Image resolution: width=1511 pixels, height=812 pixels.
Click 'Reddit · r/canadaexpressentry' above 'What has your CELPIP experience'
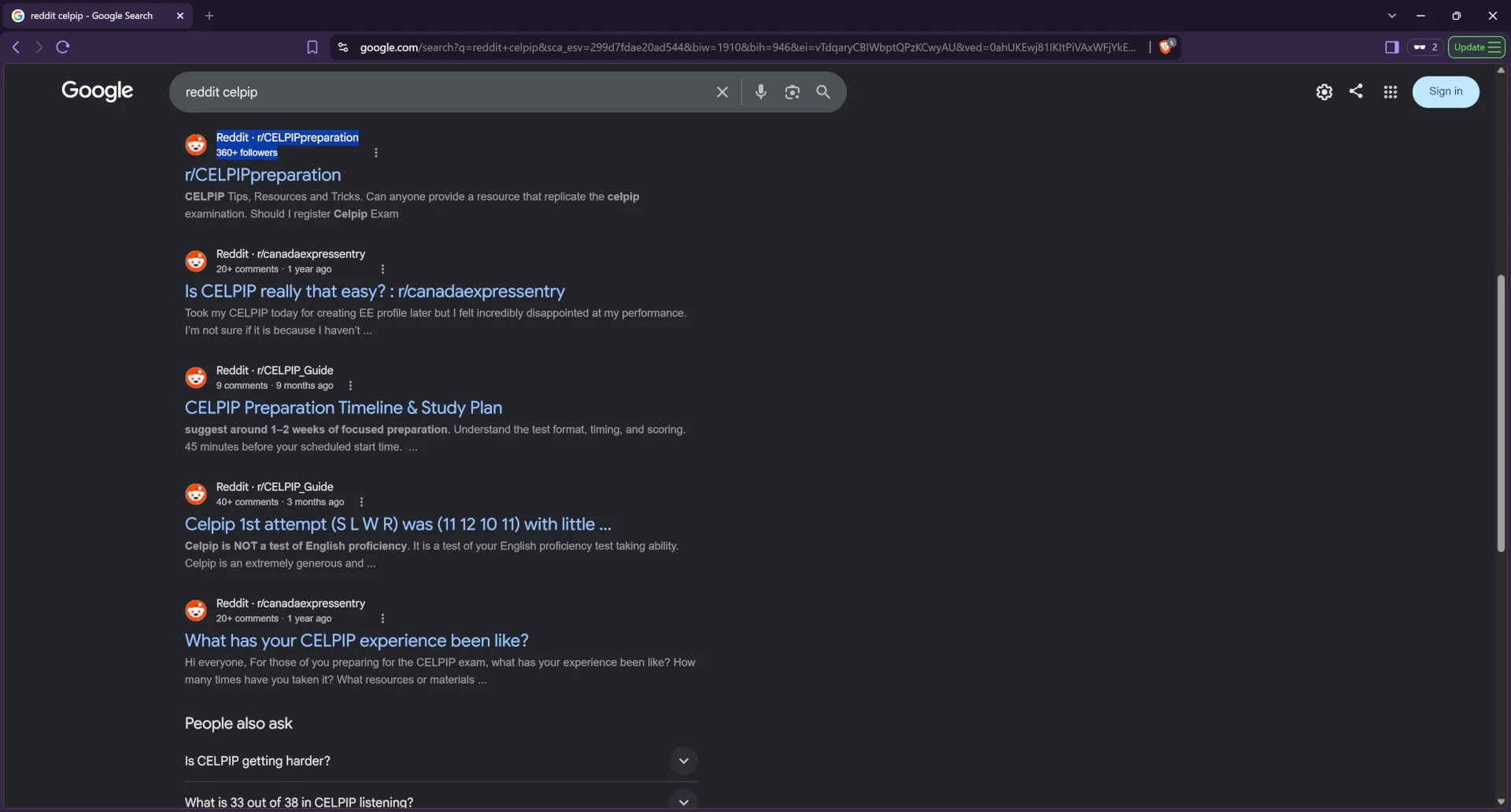tap(290, 603)
